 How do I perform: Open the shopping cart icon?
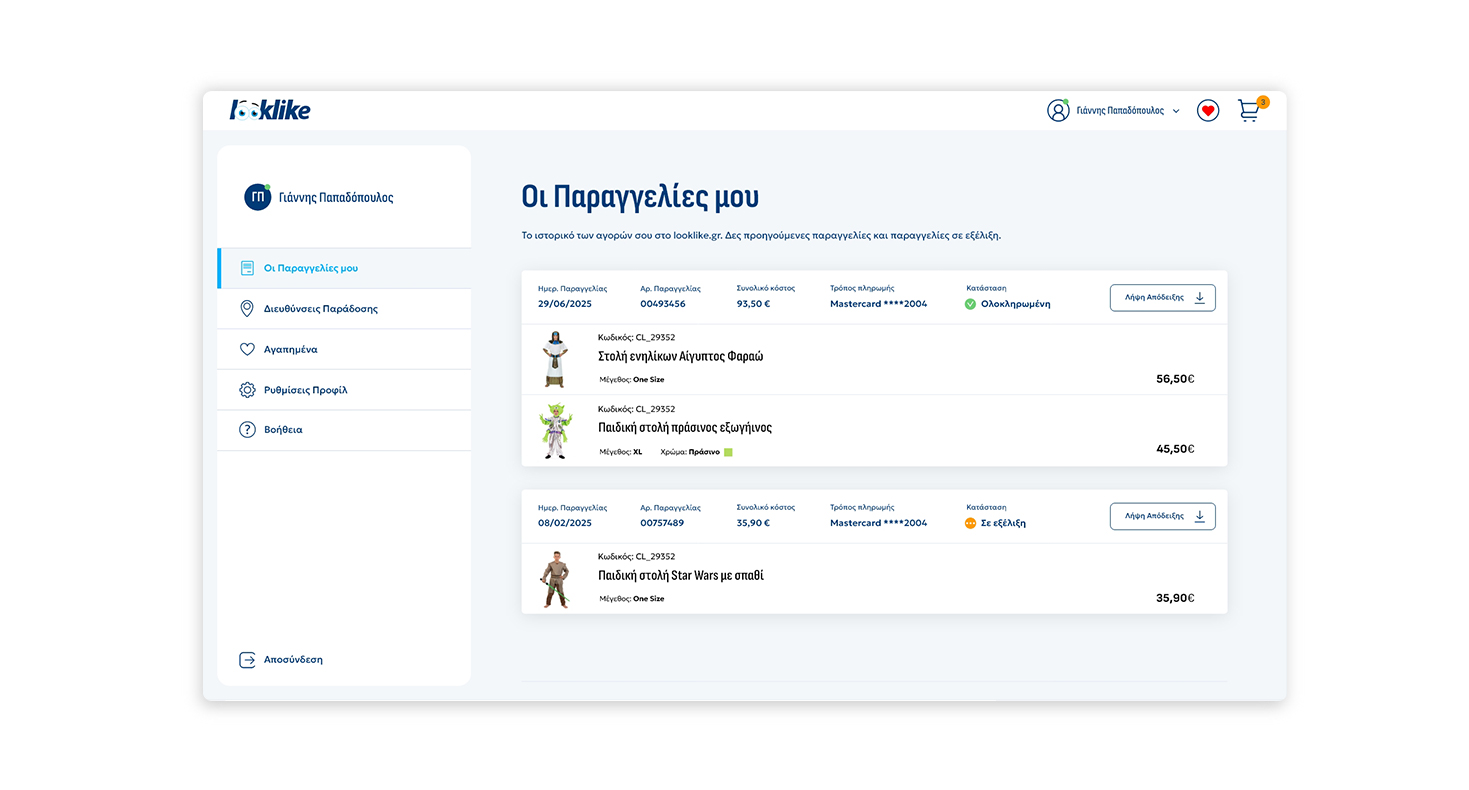click(1249, 110)
